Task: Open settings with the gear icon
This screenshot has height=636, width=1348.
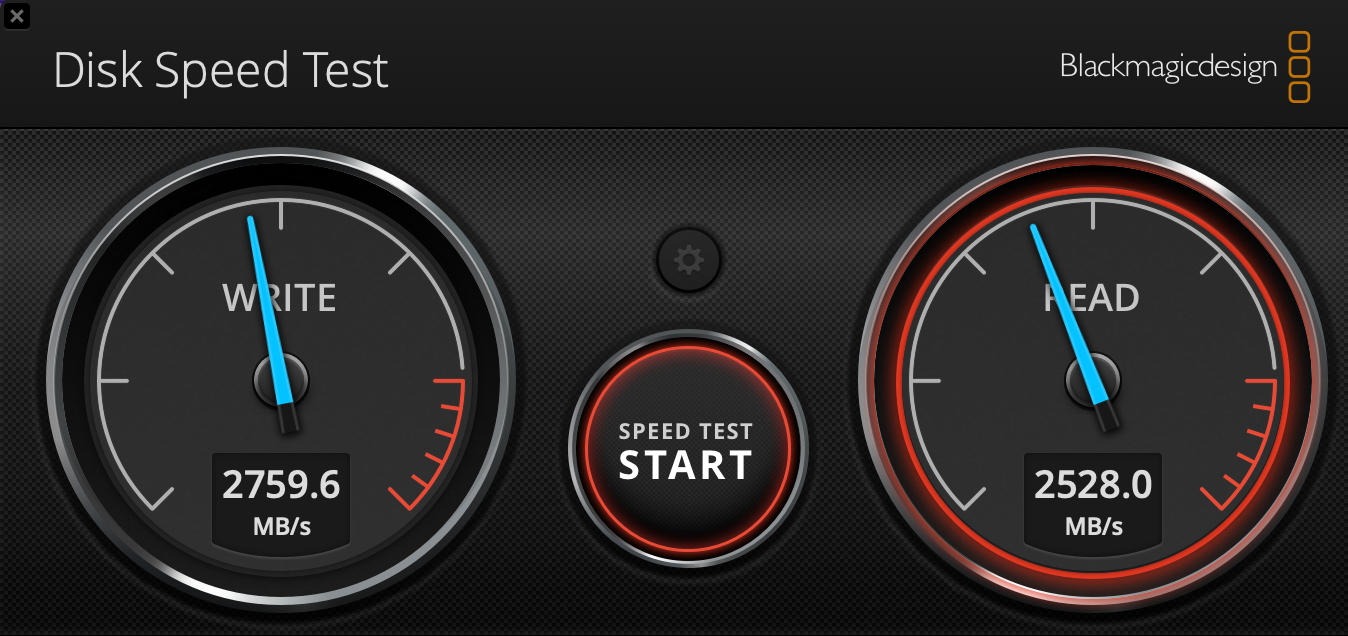Action: [688, 260]
